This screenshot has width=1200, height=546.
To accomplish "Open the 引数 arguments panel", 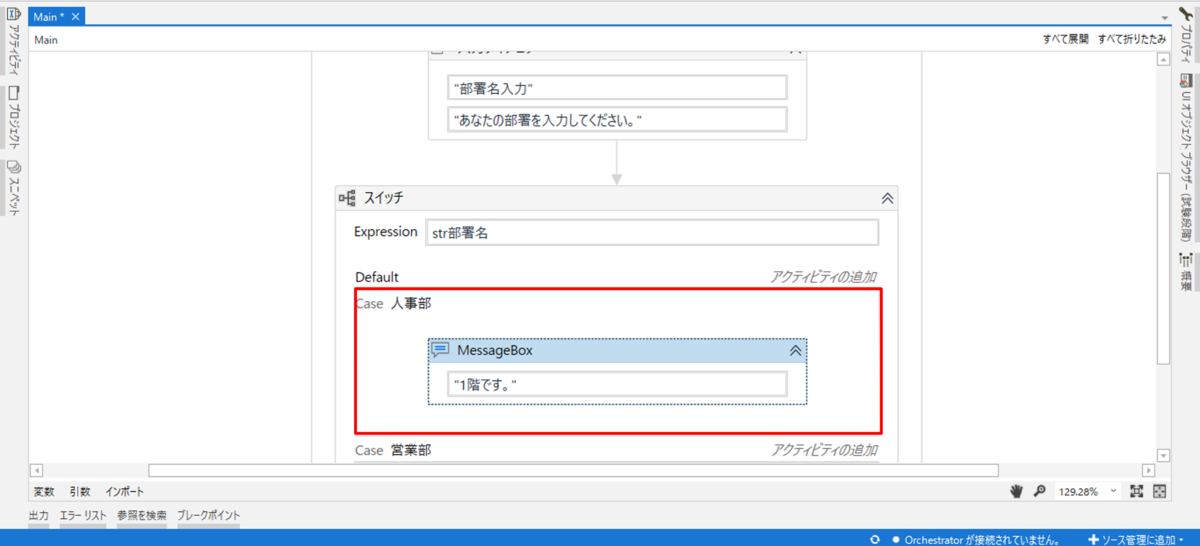I will tap(80, 492).
